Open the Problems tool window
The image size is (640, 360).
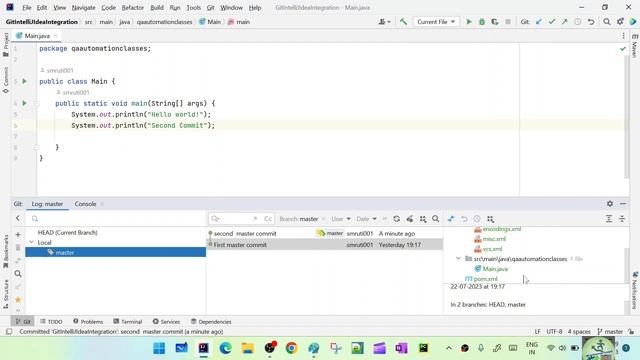click(x=88, y=322)
